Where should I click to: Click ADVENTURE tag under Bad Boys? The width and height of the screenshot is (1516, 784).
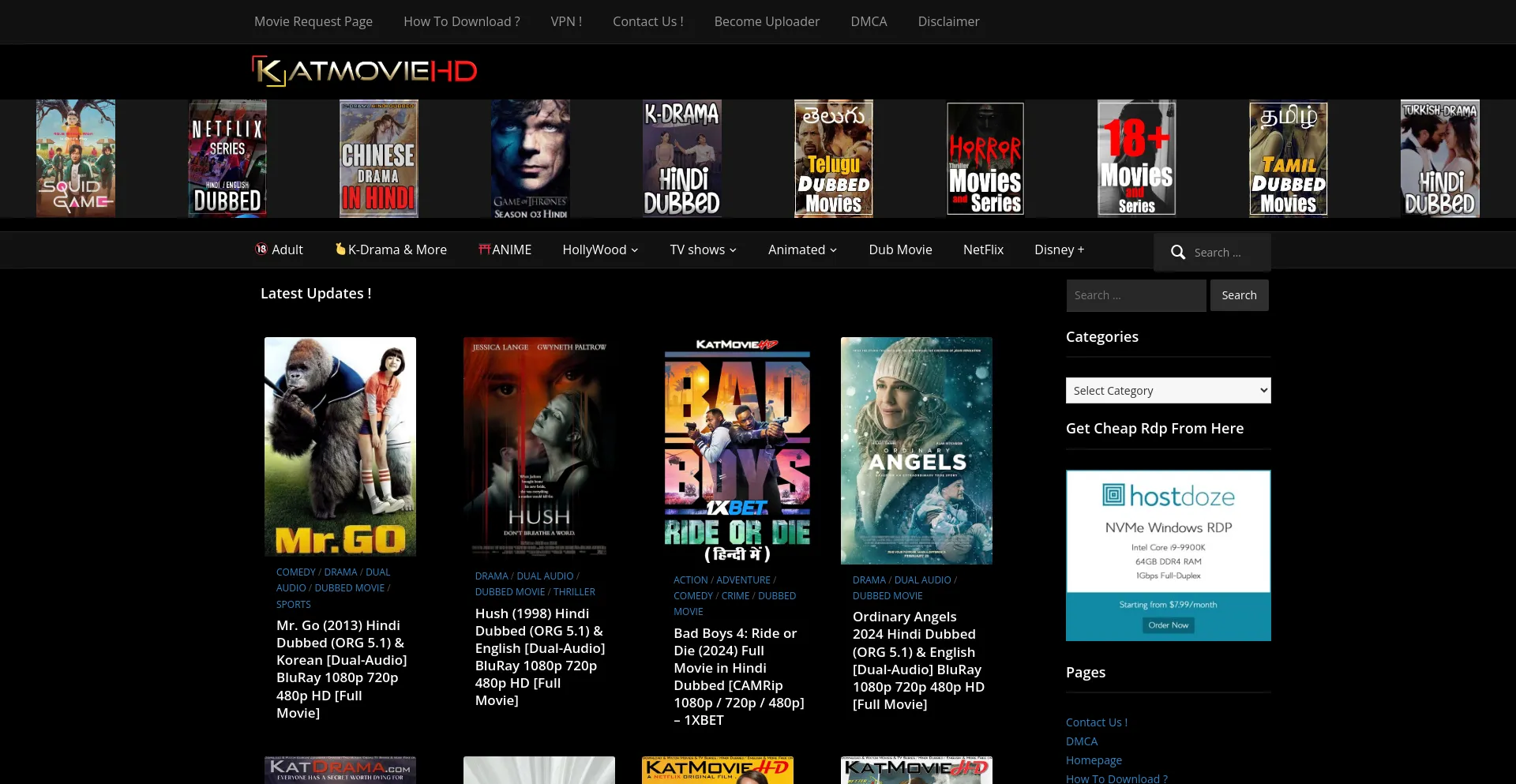click(744, 580)
